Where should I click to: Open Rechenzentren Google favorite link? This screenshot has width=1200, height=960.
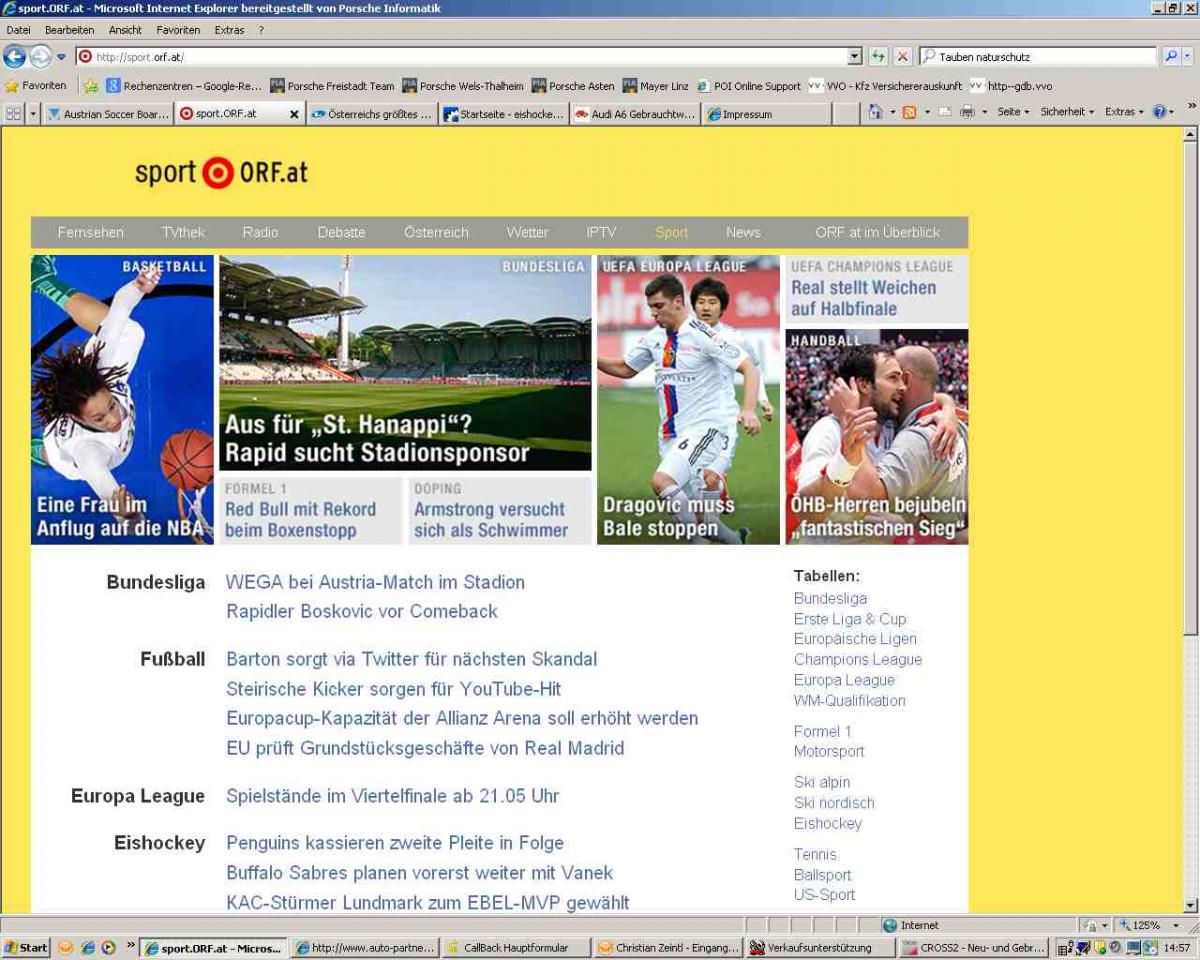pos(184,86)
